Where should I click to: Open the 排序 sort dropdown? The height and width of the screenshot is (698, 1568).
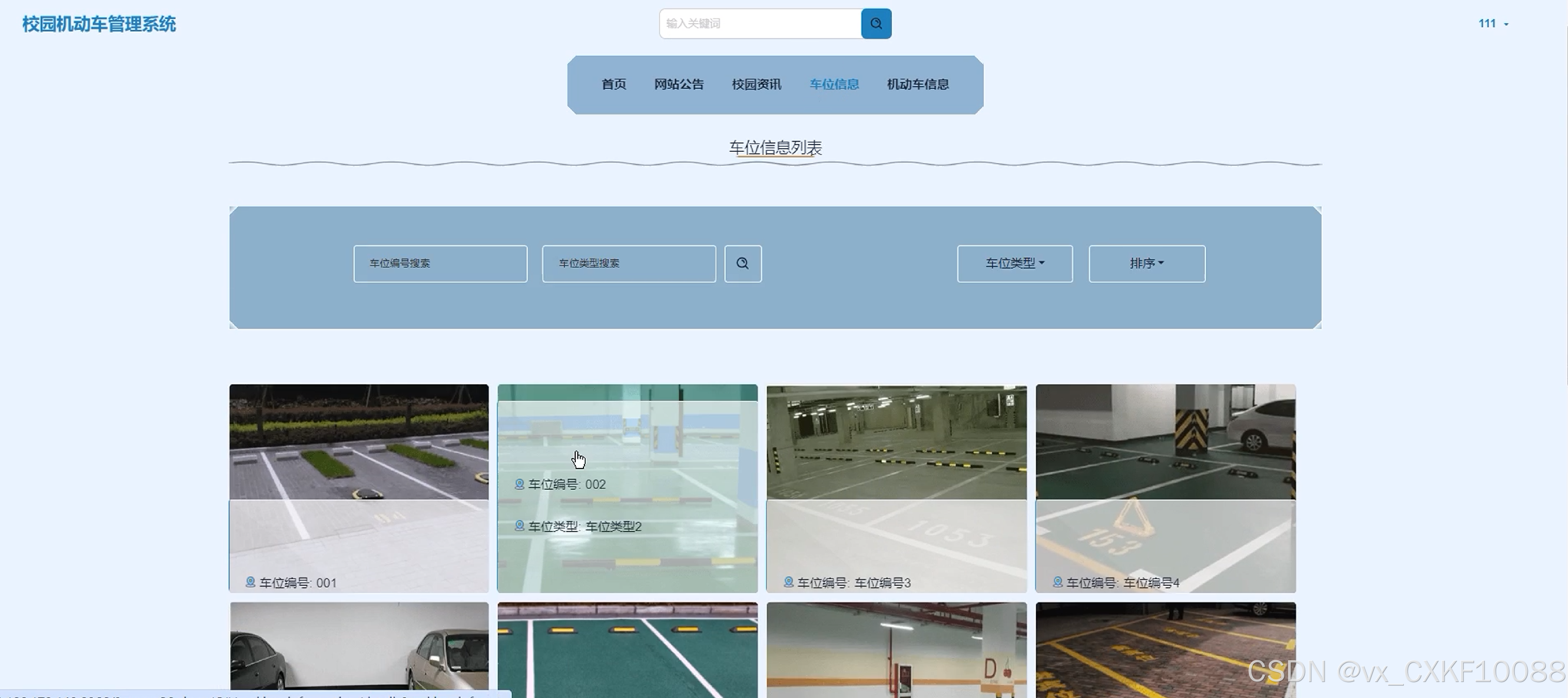[x=1146, y=263]
